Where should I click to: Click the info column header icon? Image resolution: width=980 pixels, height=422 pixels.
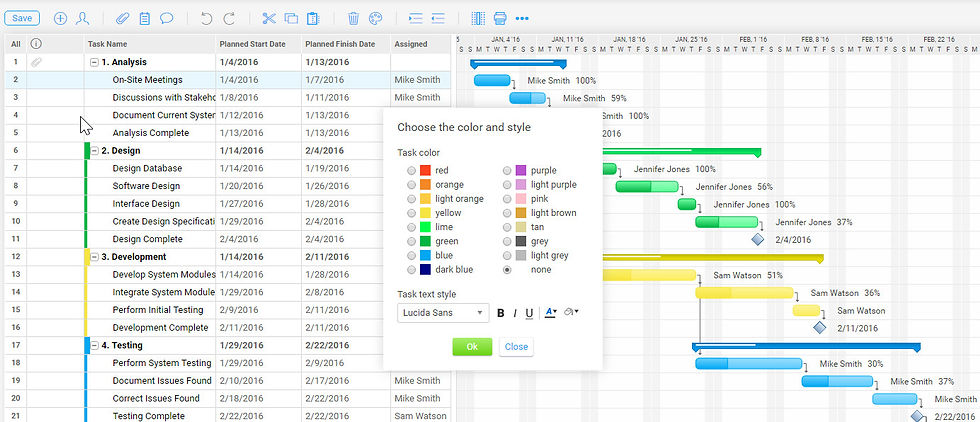[x=36, y=44]
